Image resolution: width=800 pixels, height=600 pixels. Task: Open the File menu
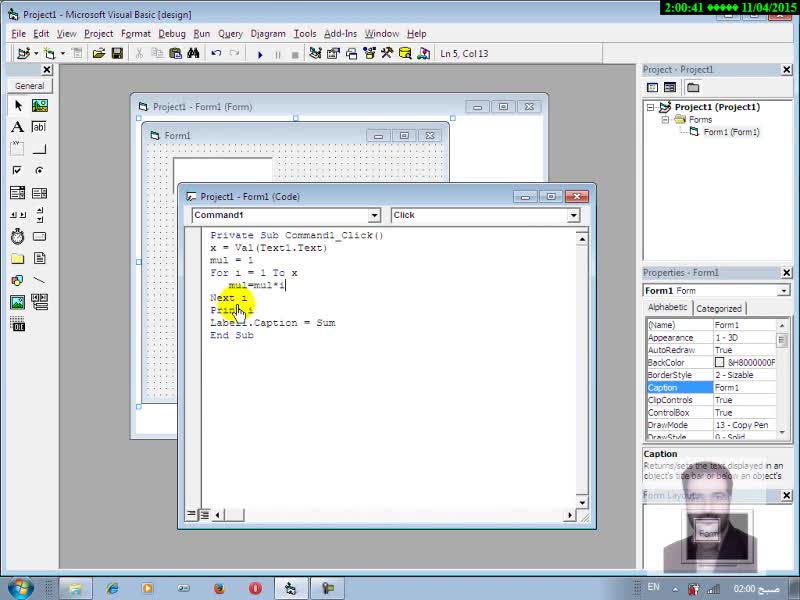[18, 34]
